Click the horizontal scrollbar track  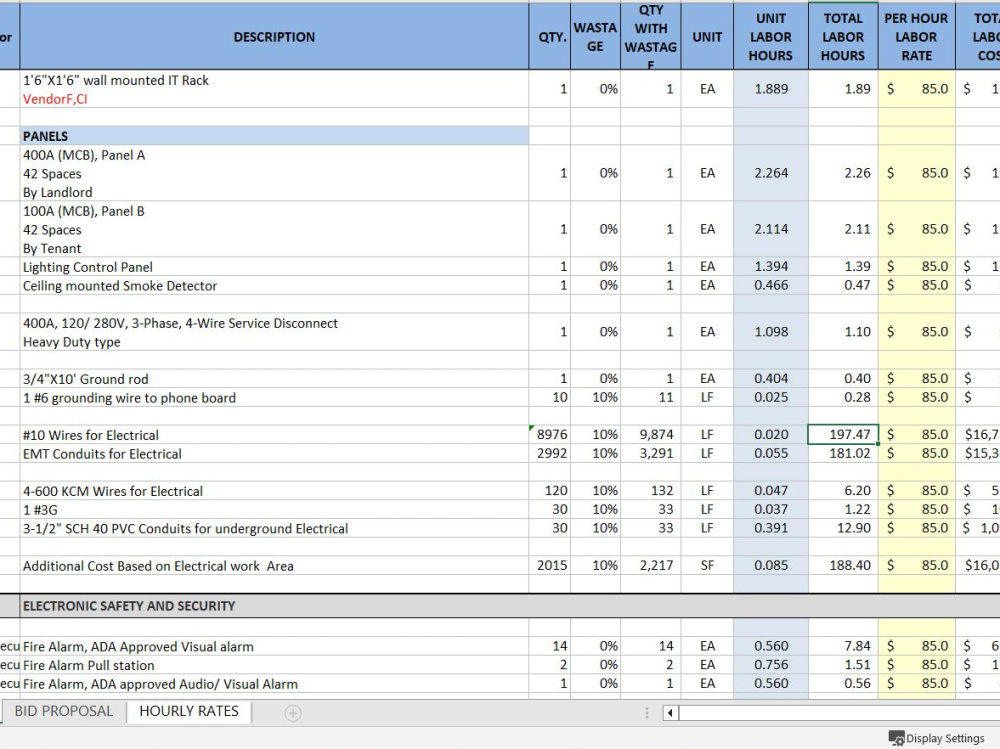point(839,713)
